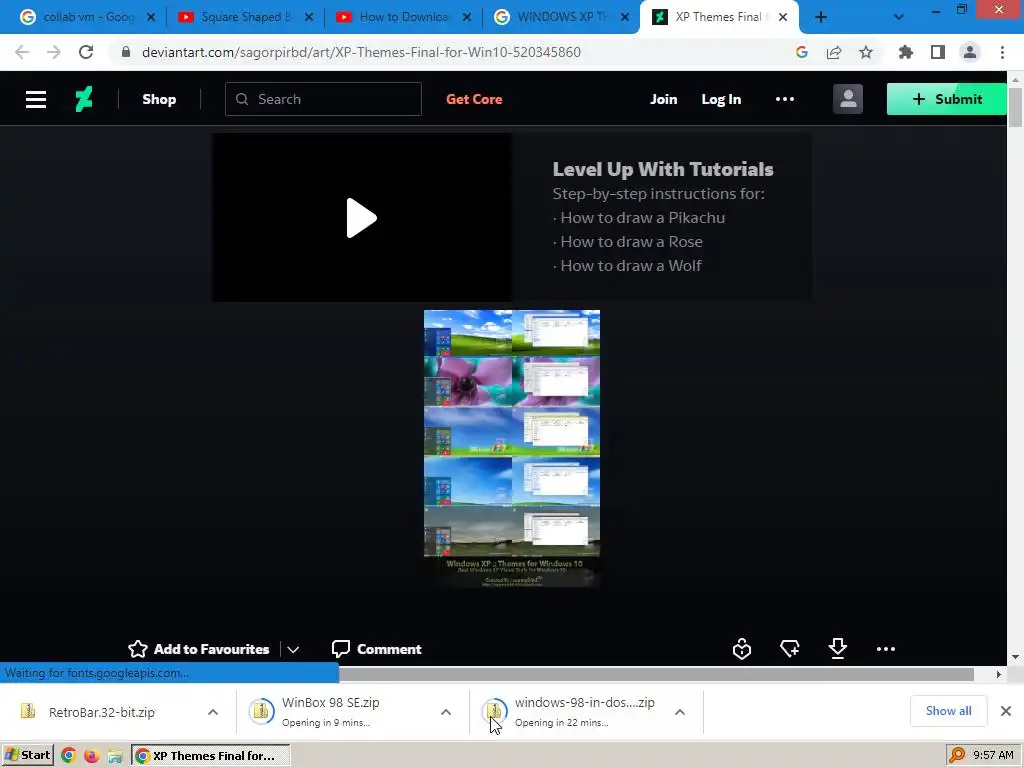Close the WINDOWS XP tab

(x=625, y=17)
